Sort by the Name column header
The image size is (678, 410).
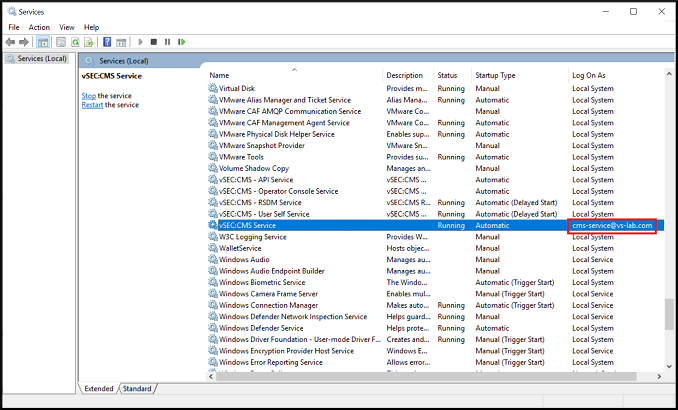[295, 75]
